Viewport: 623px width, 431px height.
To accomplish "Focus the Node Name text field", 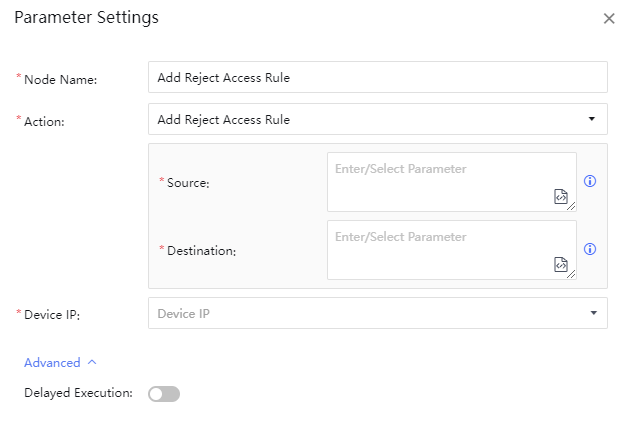I will 377,77.
